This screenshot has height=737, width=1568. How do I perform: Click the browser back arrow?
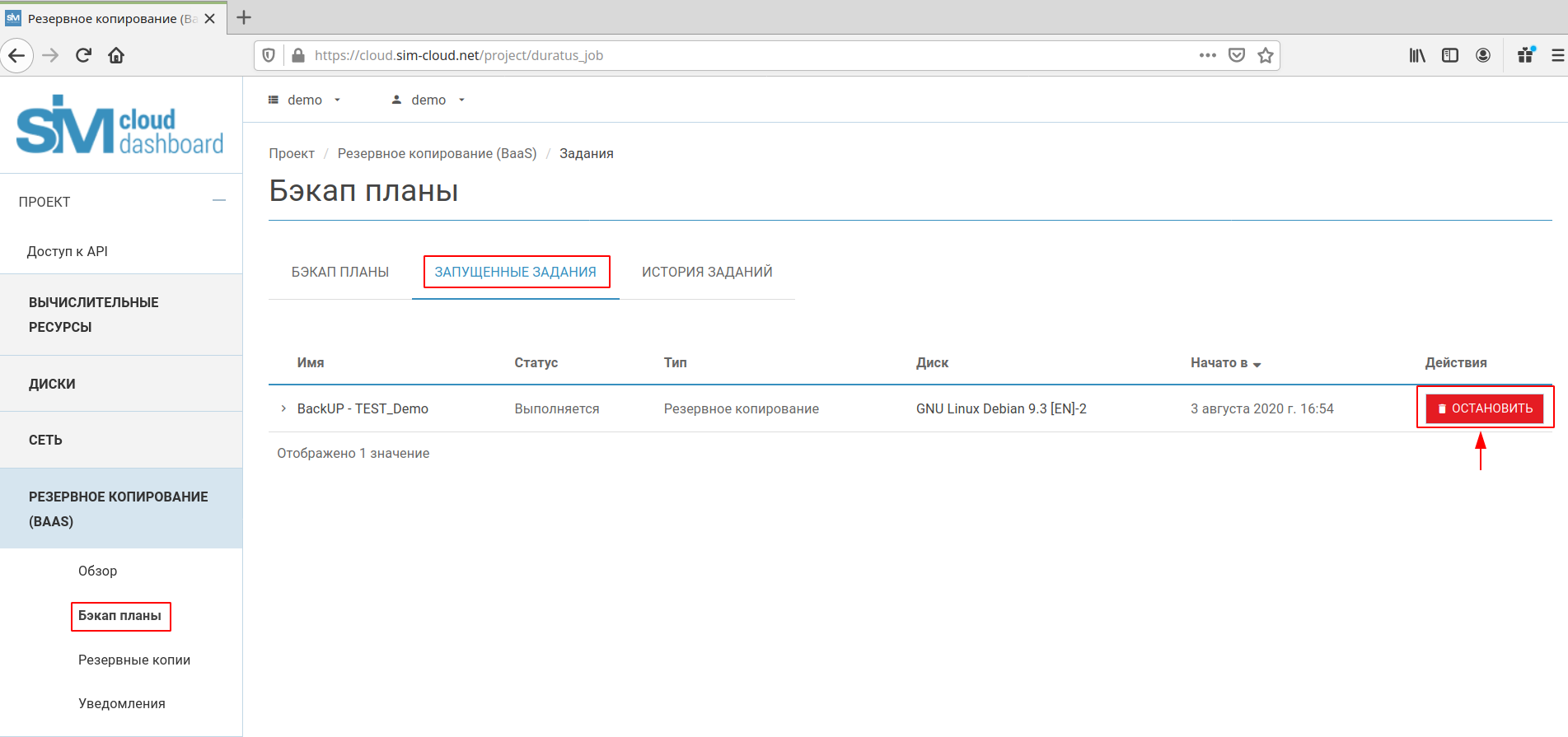click(16, 55)
